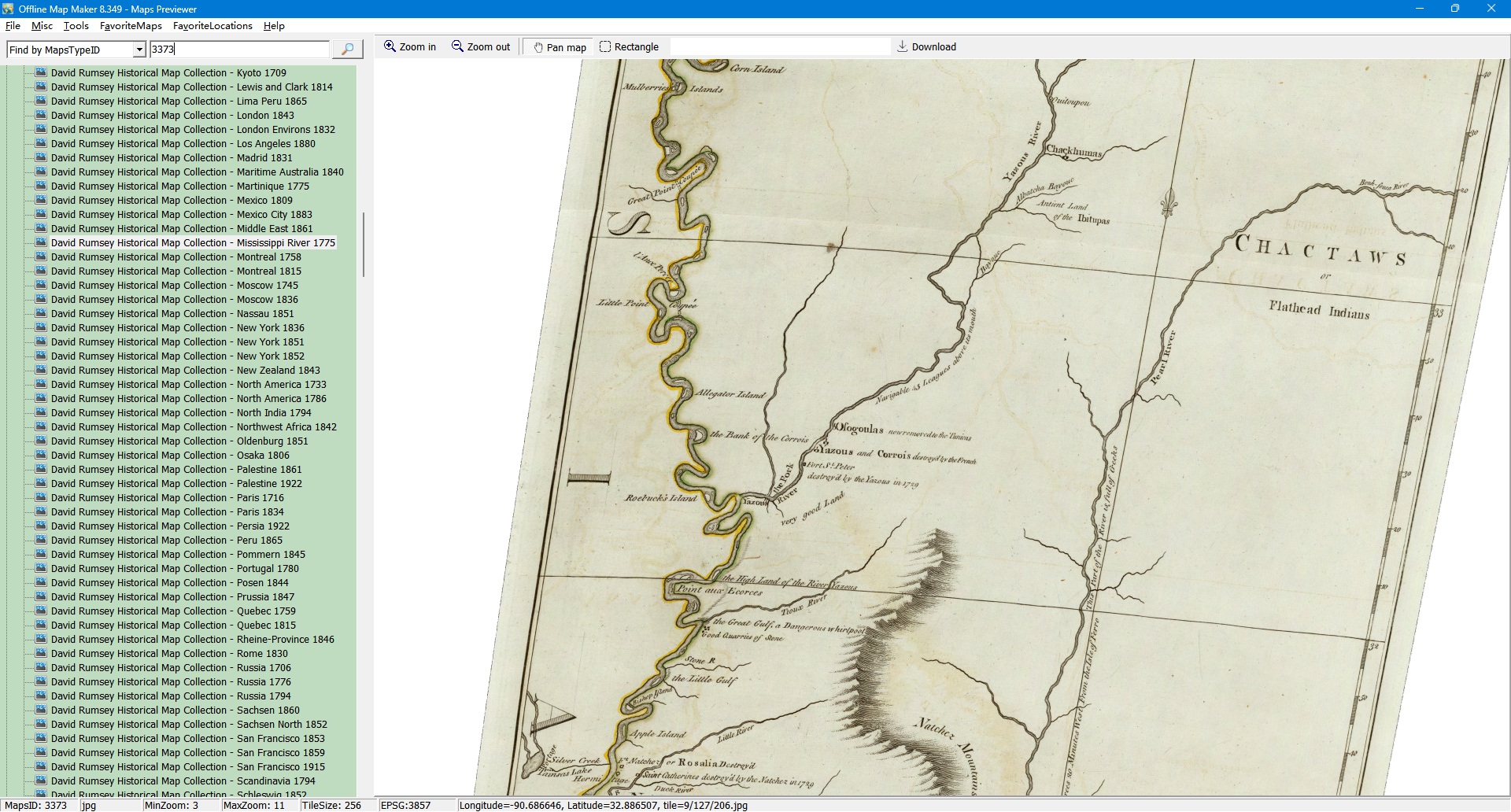The height and width of the screenshot is (812, 1511).
Task: Open the FavoriteMaps menu
Action: click(131, 26)
